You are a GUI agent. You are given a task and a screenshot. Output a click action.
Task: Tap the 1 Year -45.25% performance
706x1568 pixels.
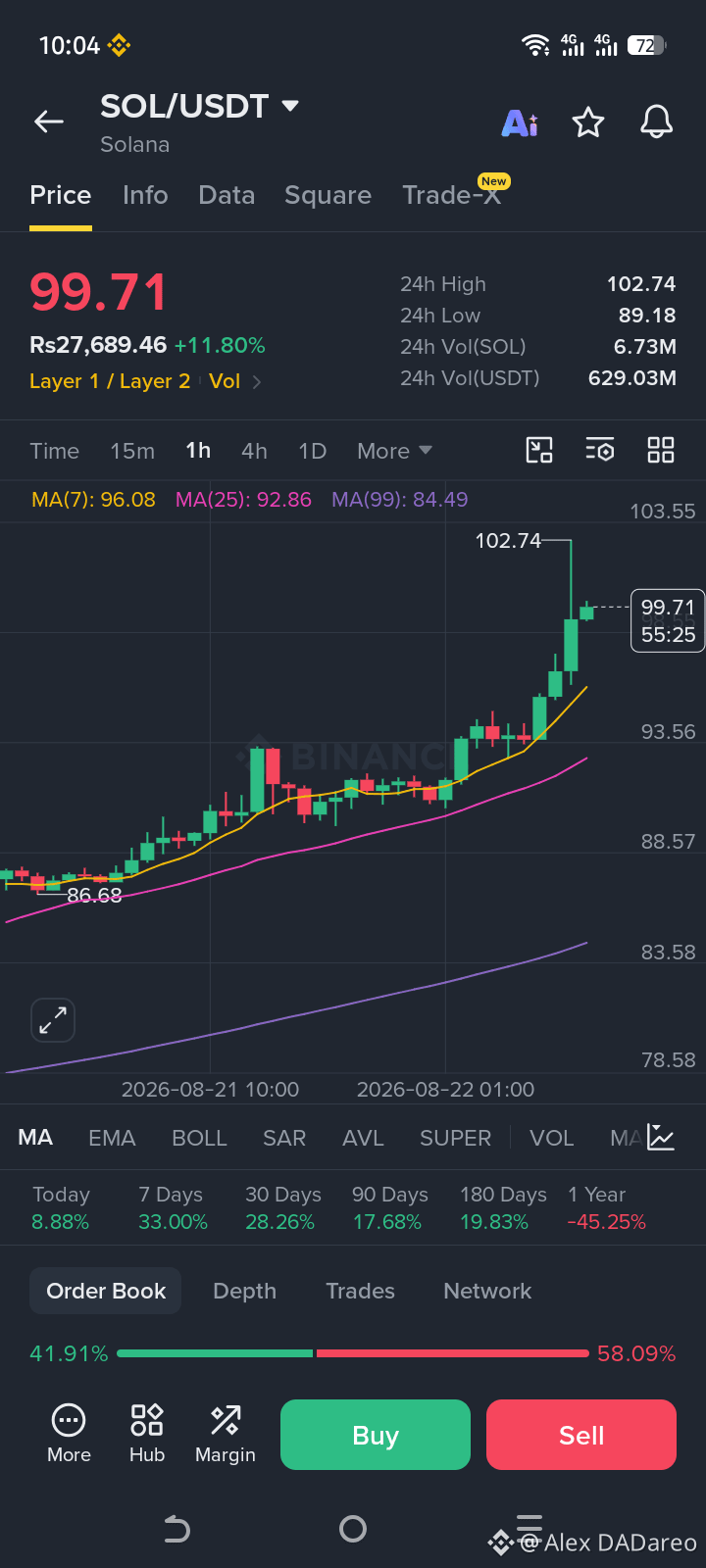pos(606,1208)
